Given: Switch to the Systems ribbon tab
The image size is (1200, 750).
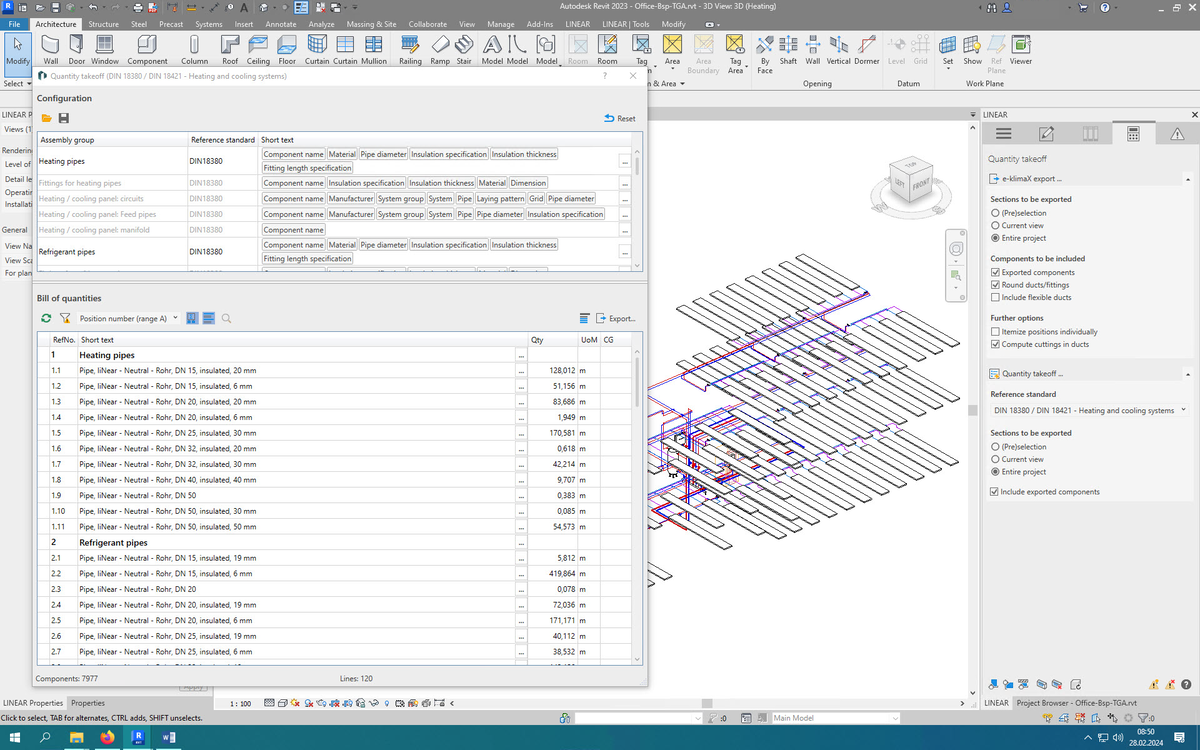Looking at the screenshot, I should tap(209, 23).
